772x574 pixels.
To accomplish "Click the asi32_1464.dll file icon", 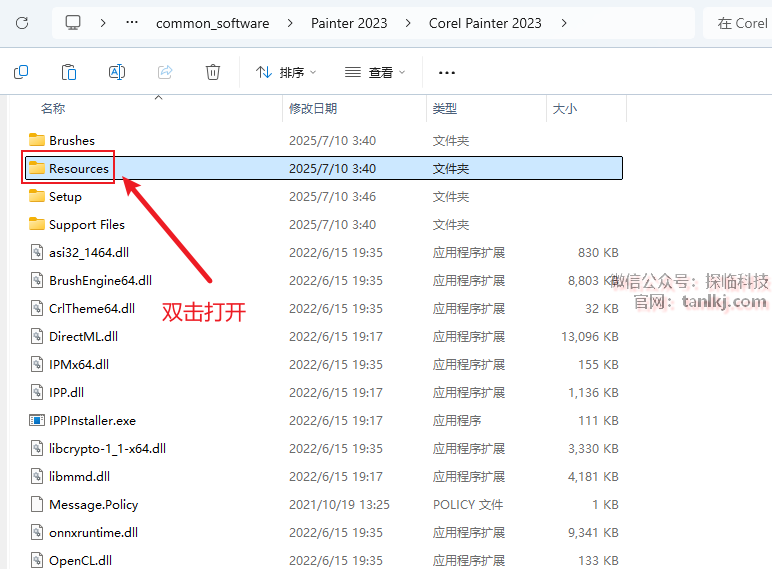I will (36, 253).
